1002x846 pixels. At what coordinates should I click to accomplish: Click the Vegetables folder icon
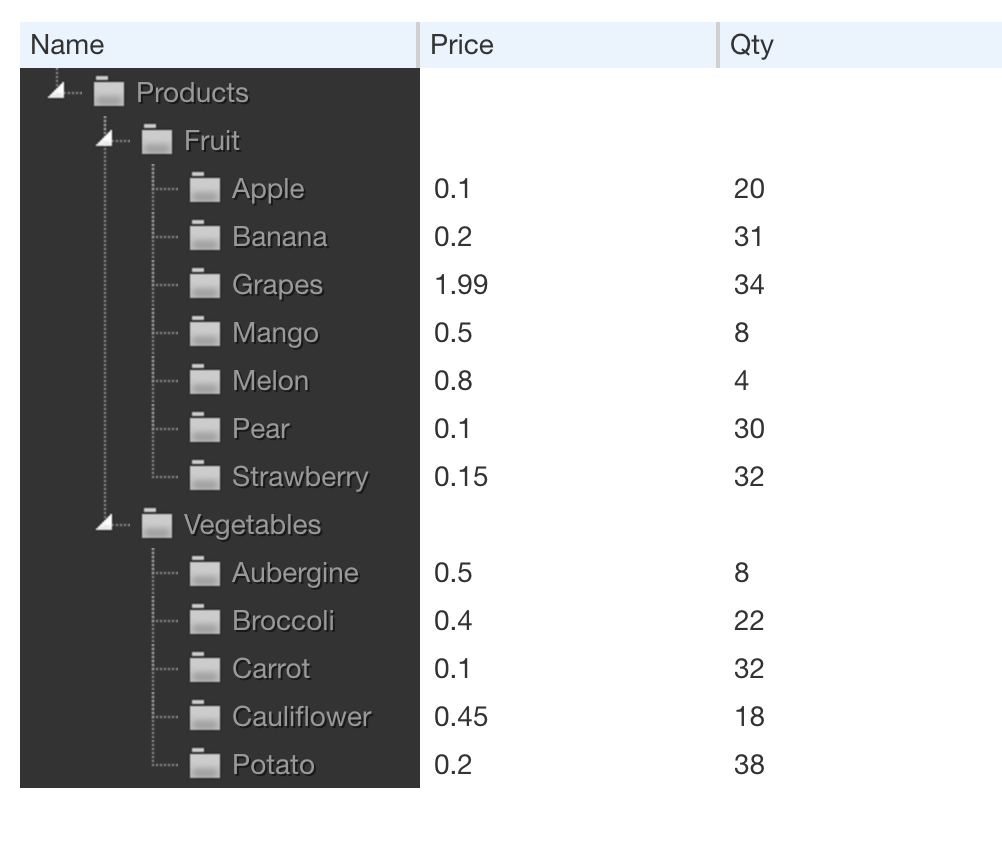pos(157,523)
